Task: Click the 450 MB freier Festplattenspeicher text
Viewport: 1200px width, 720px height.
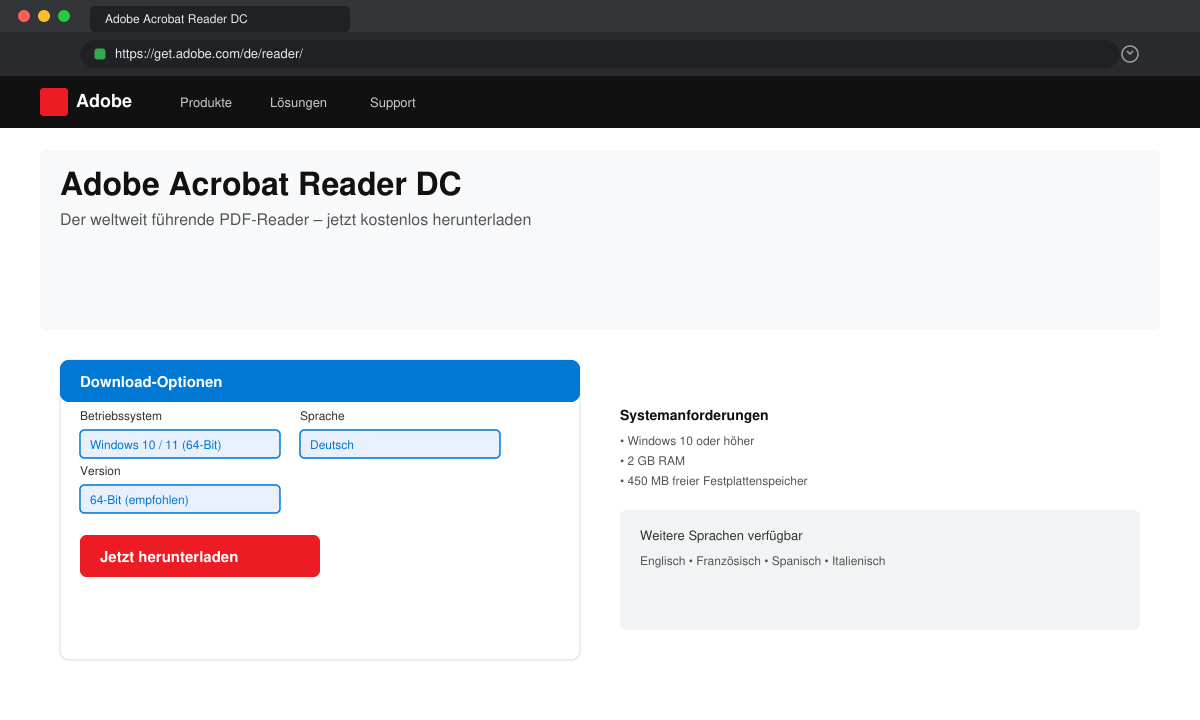Action: (x=714, y=481)
